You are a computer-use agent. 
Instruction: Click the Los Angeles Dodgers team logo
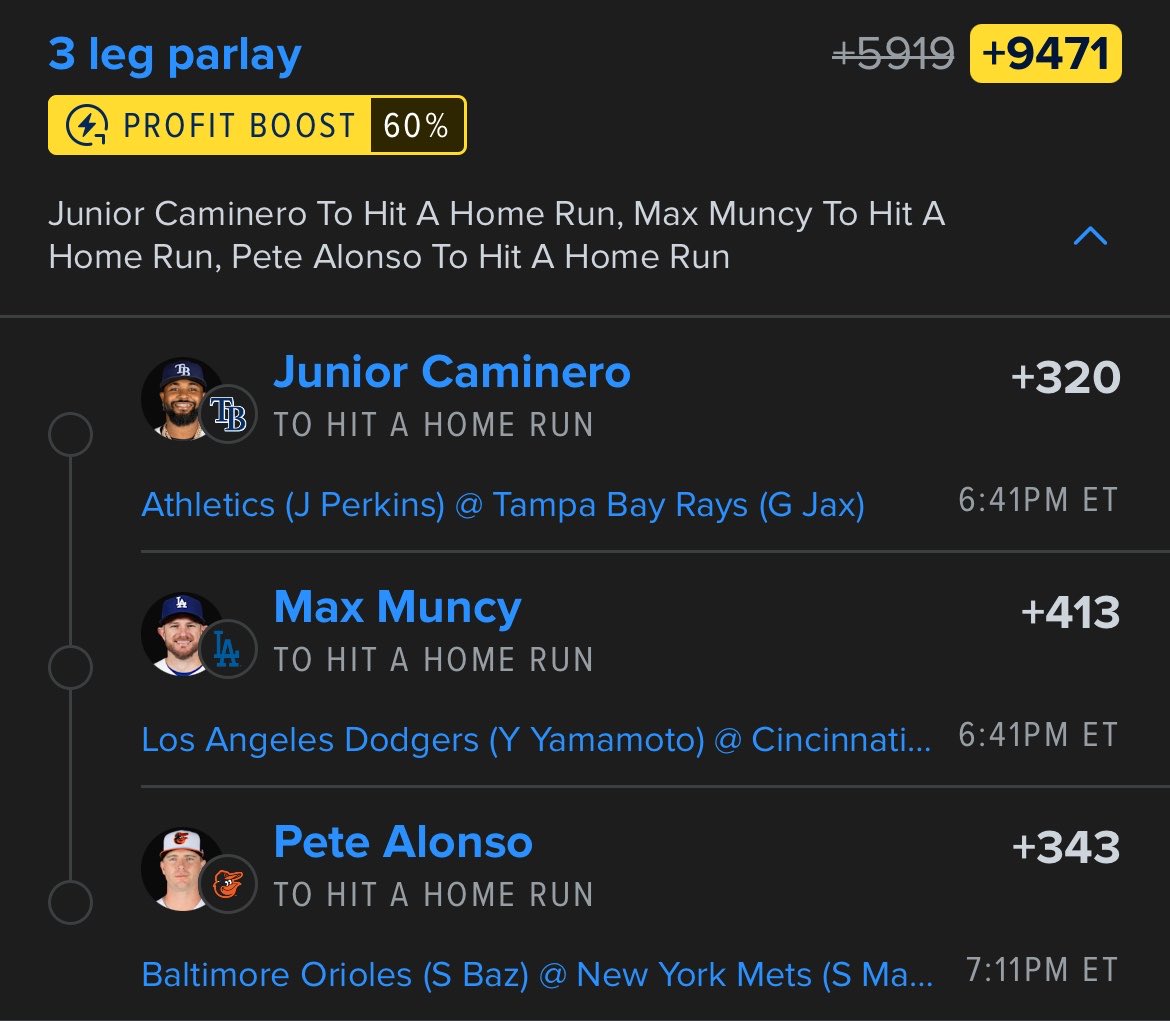[228, 649]
